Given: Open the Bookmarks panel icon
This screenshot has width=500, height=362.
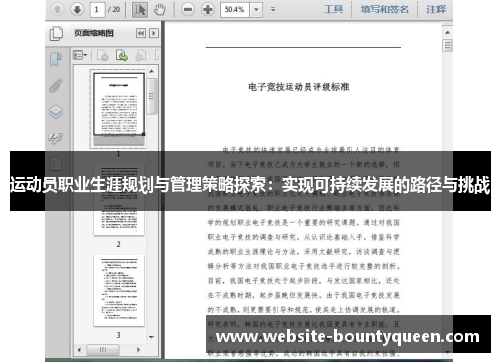Looking at the screenshot, I should coord(56,60).
